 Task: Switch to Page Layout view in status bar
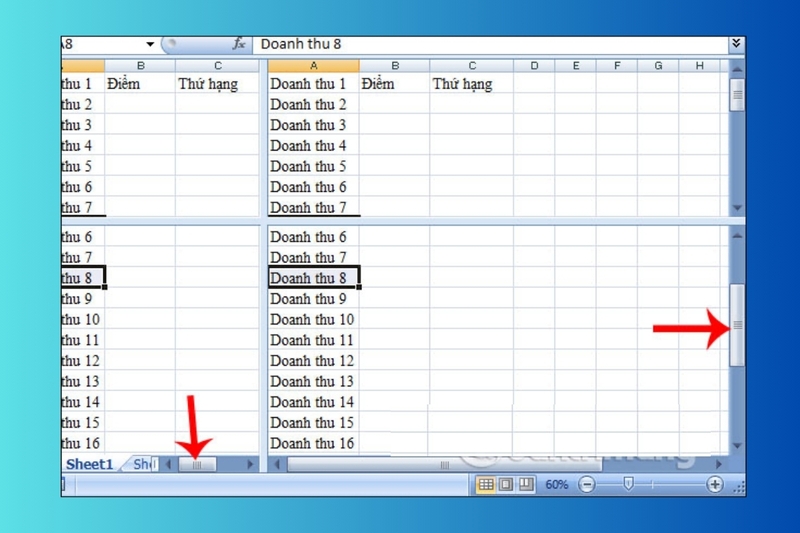506,484
